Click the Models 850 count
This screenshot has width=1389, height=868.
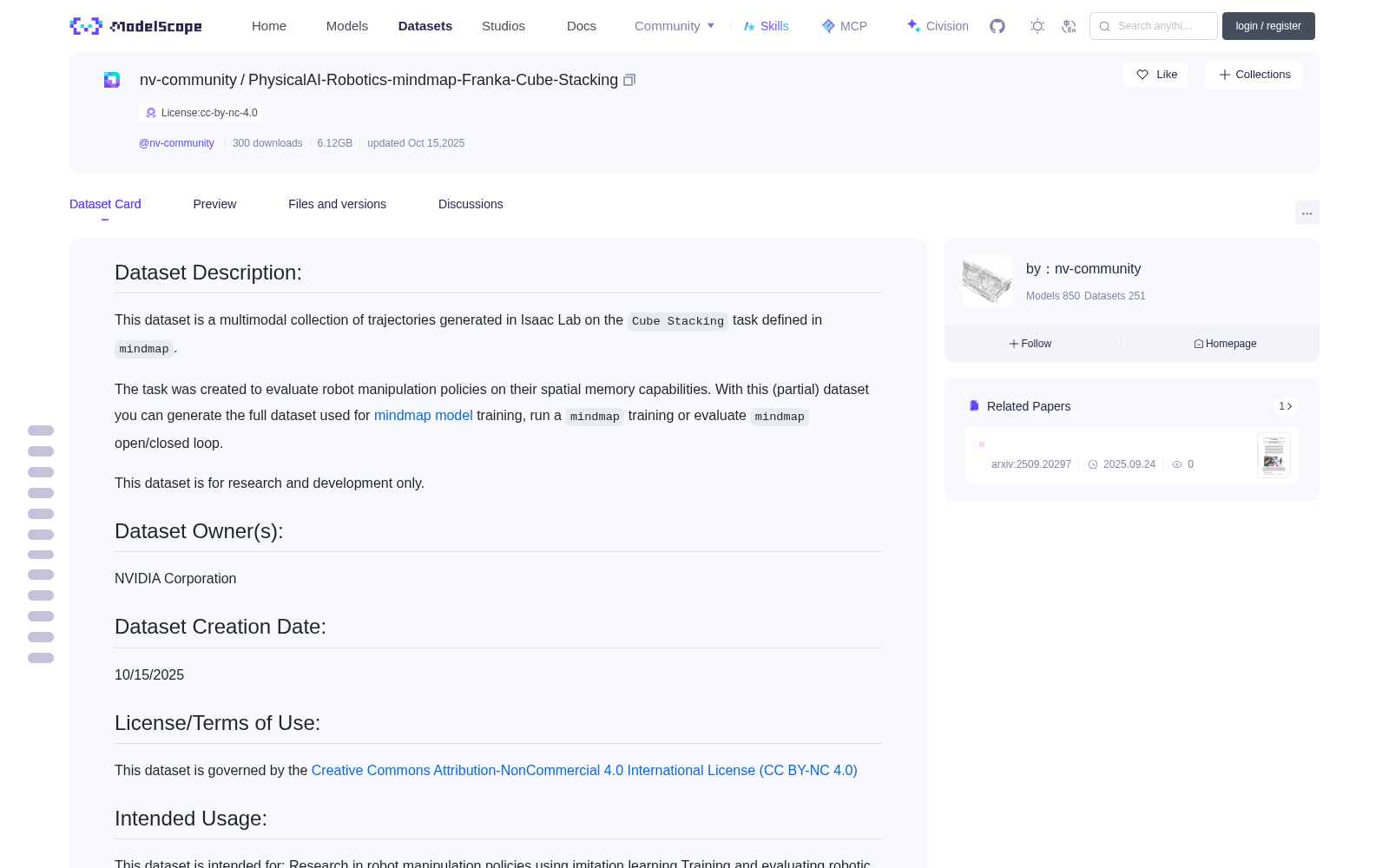click(1053, 296)
